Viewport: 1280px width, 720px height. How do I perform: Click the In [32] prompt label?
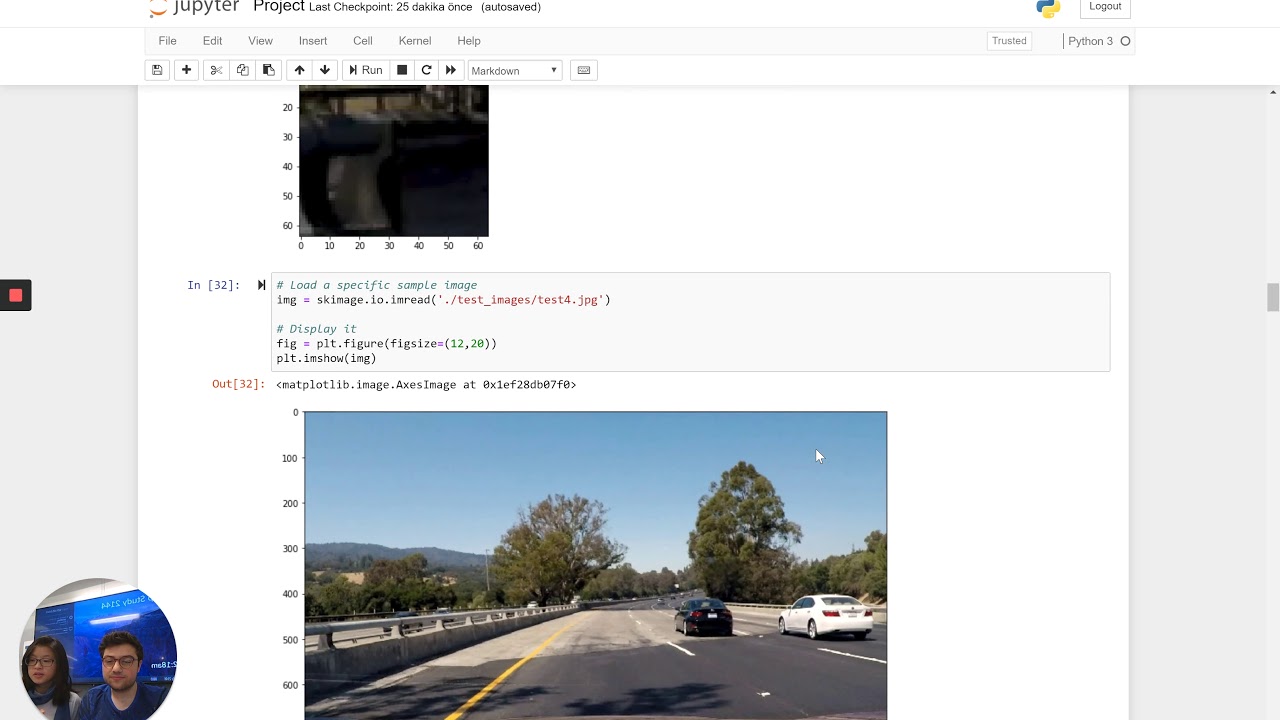click(213, 285)
